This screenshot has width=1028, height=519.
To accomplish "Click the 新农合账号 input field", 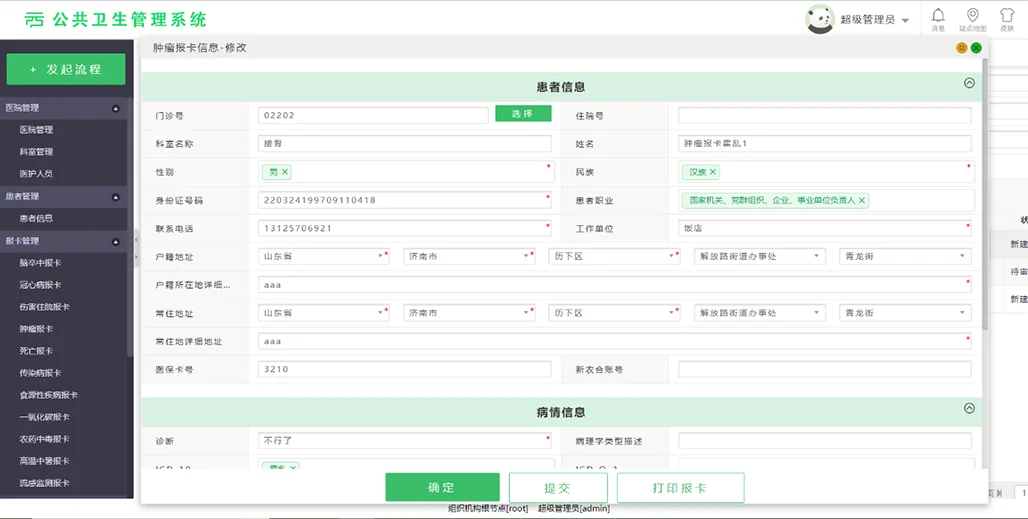I will [825, 369].
